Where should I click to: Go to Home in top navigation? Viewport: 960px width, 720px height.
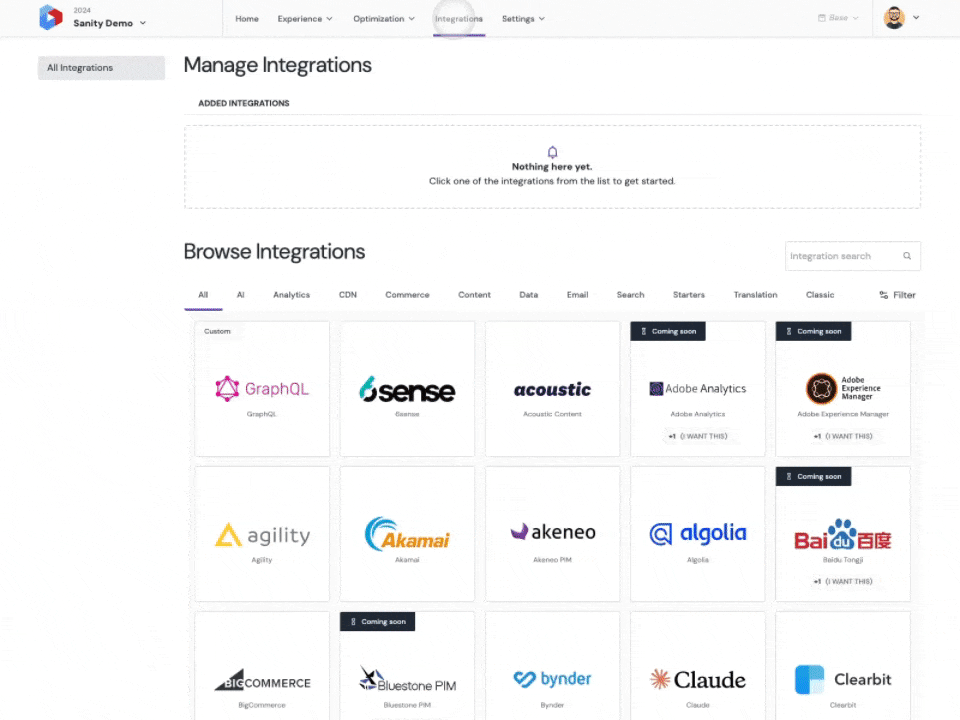247,19
